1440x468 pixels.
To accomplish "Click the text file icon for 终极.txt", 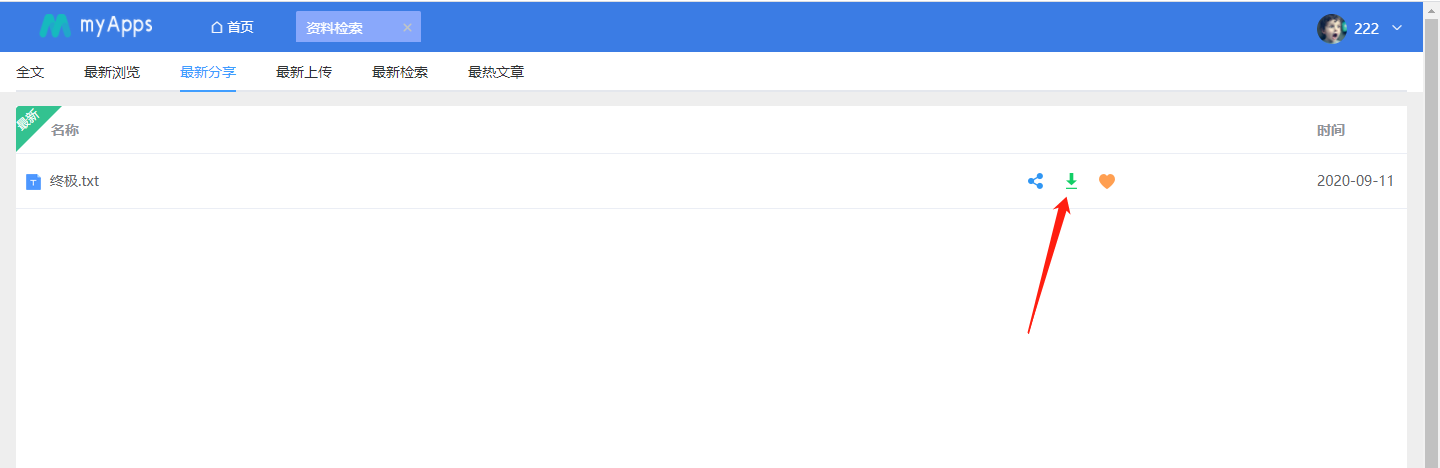I will (x=33, y=182).
